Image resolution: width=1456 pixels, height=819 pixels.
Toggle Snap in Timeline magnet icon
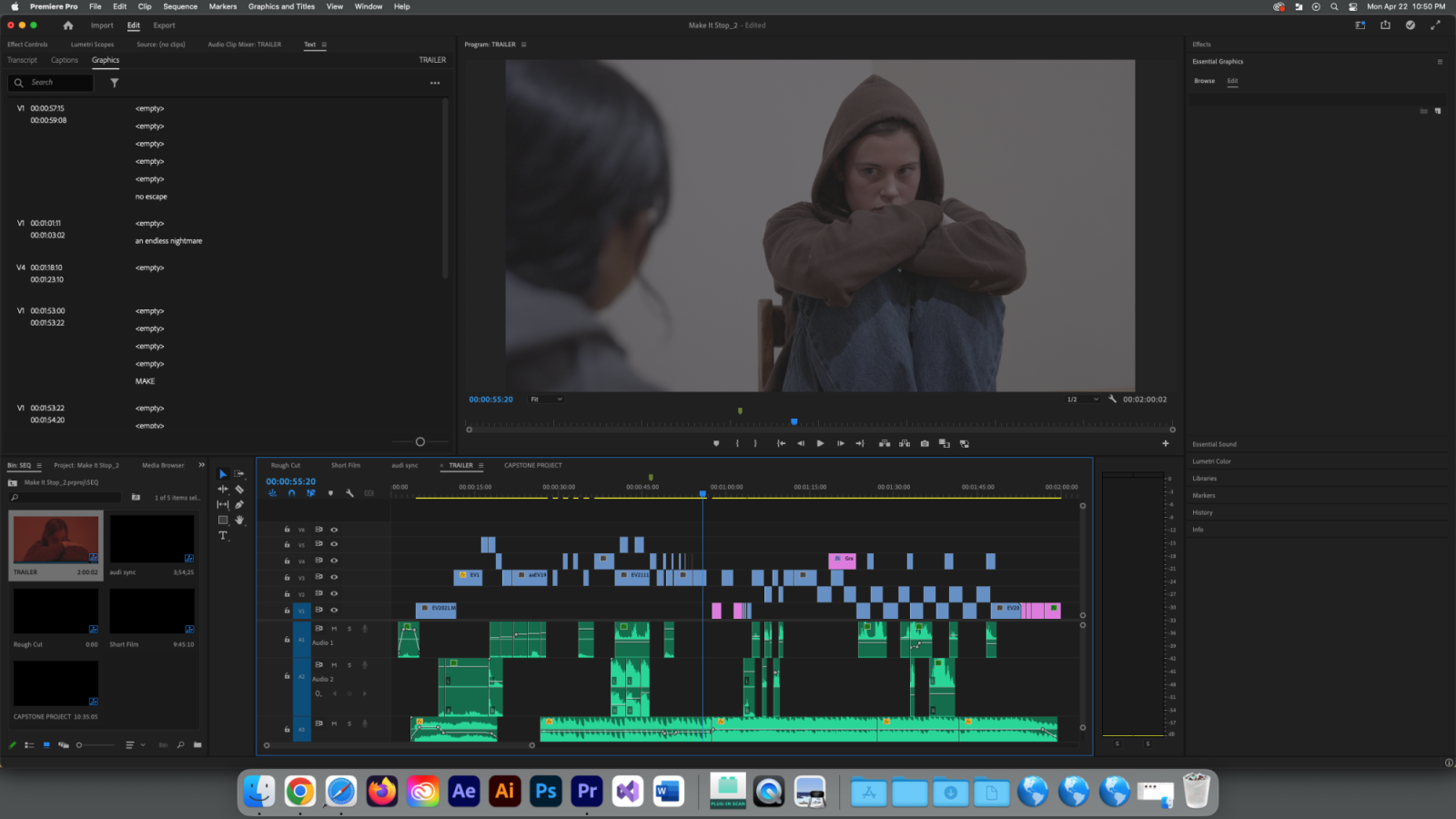pyautogui.click(x=291, y=493)
